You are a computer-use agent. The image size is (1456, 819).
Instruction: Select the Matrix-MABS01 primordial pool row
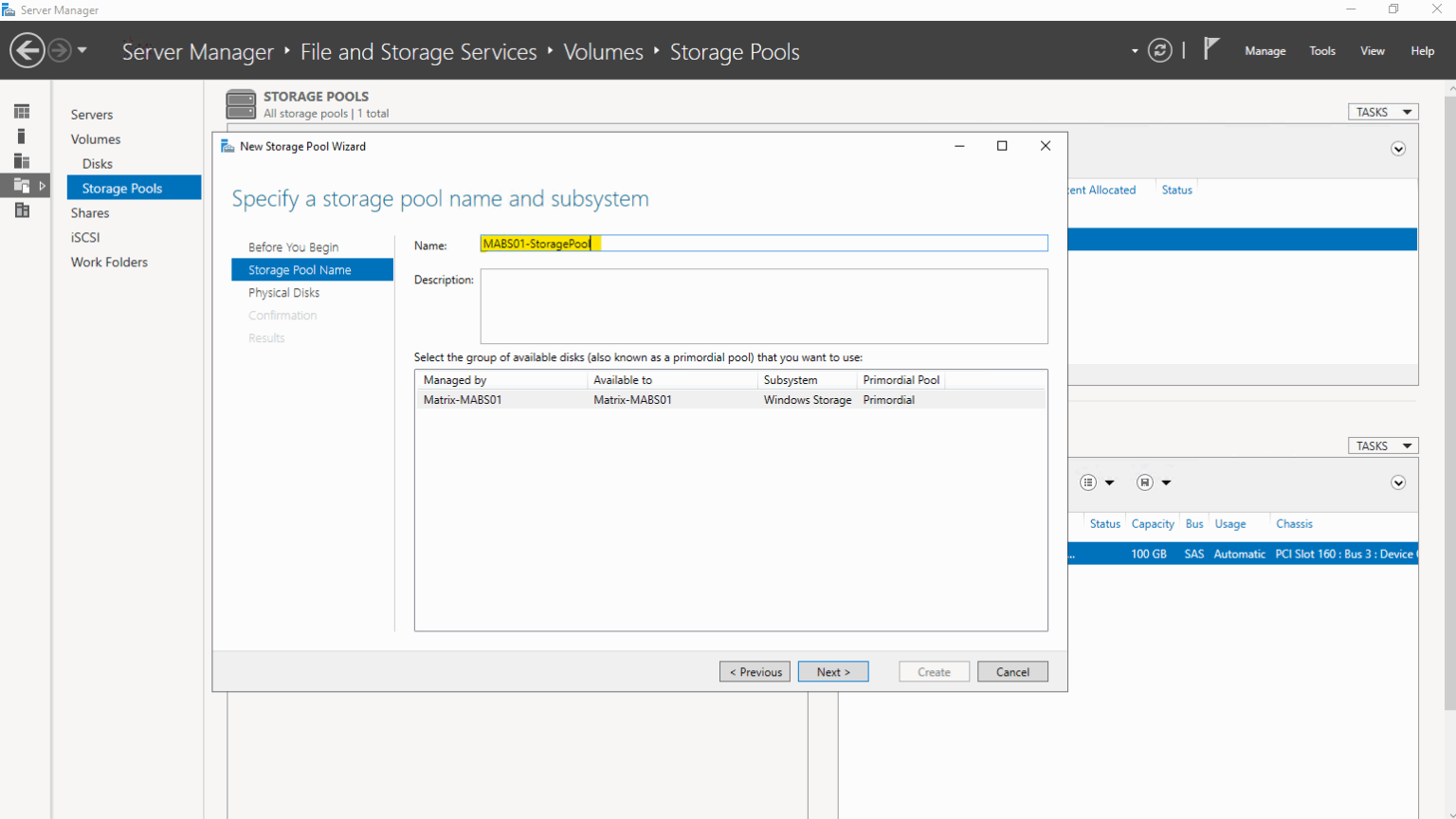(730, 400)
